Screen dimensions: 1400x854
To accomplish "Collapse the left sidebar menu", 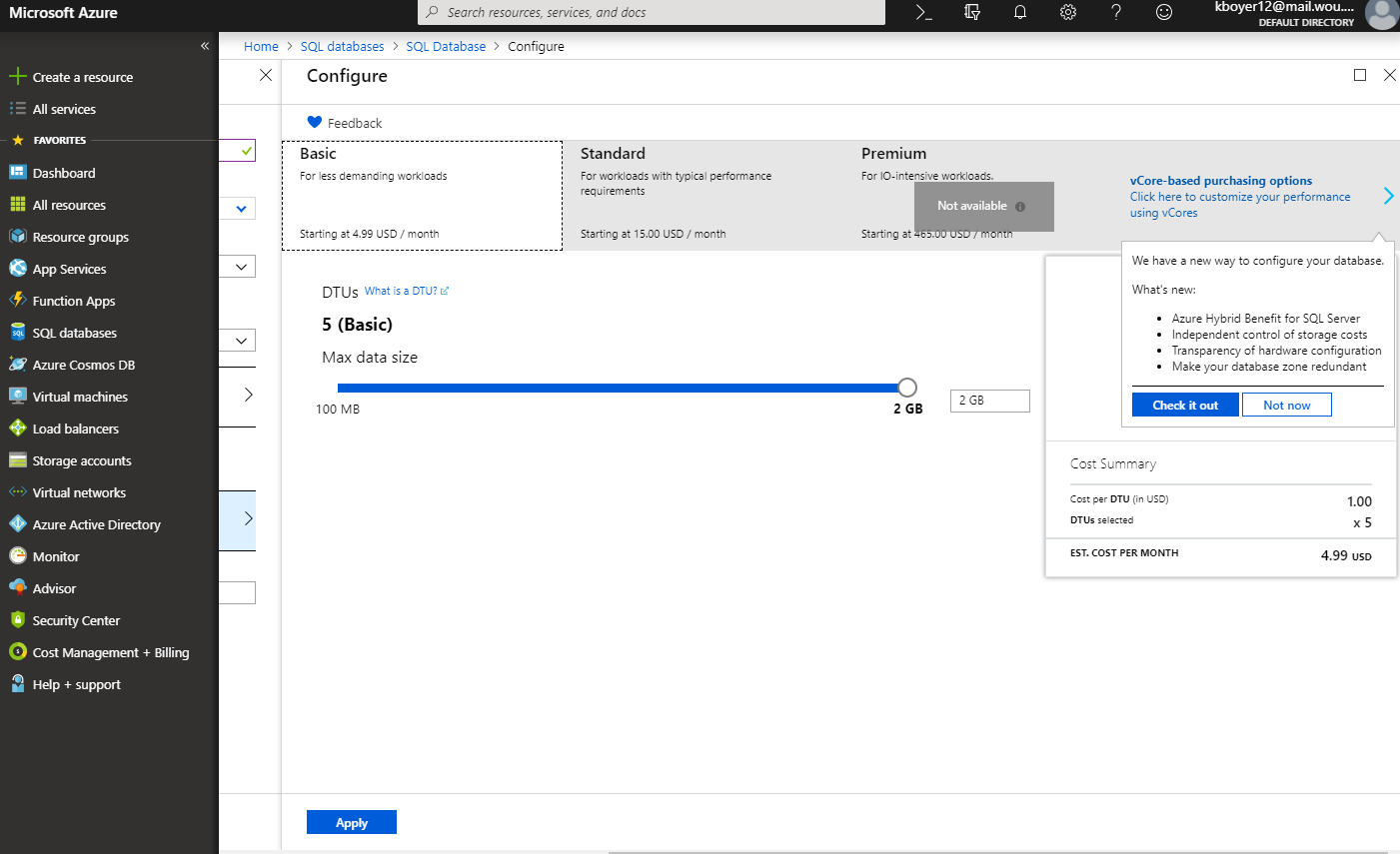I will click(205, 46).
